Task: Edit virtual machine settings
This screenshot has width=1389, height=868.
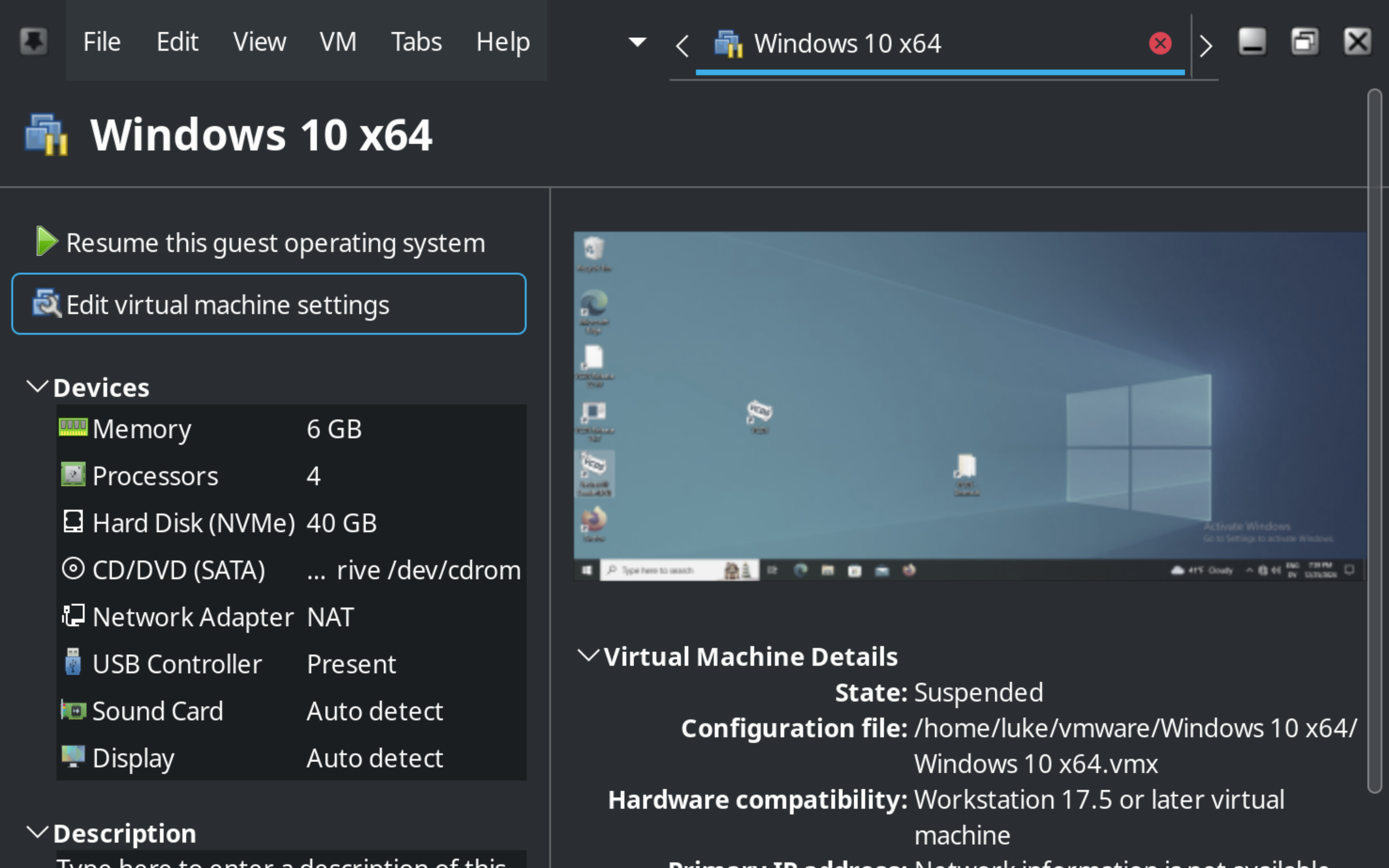Action: coord(269,304)
